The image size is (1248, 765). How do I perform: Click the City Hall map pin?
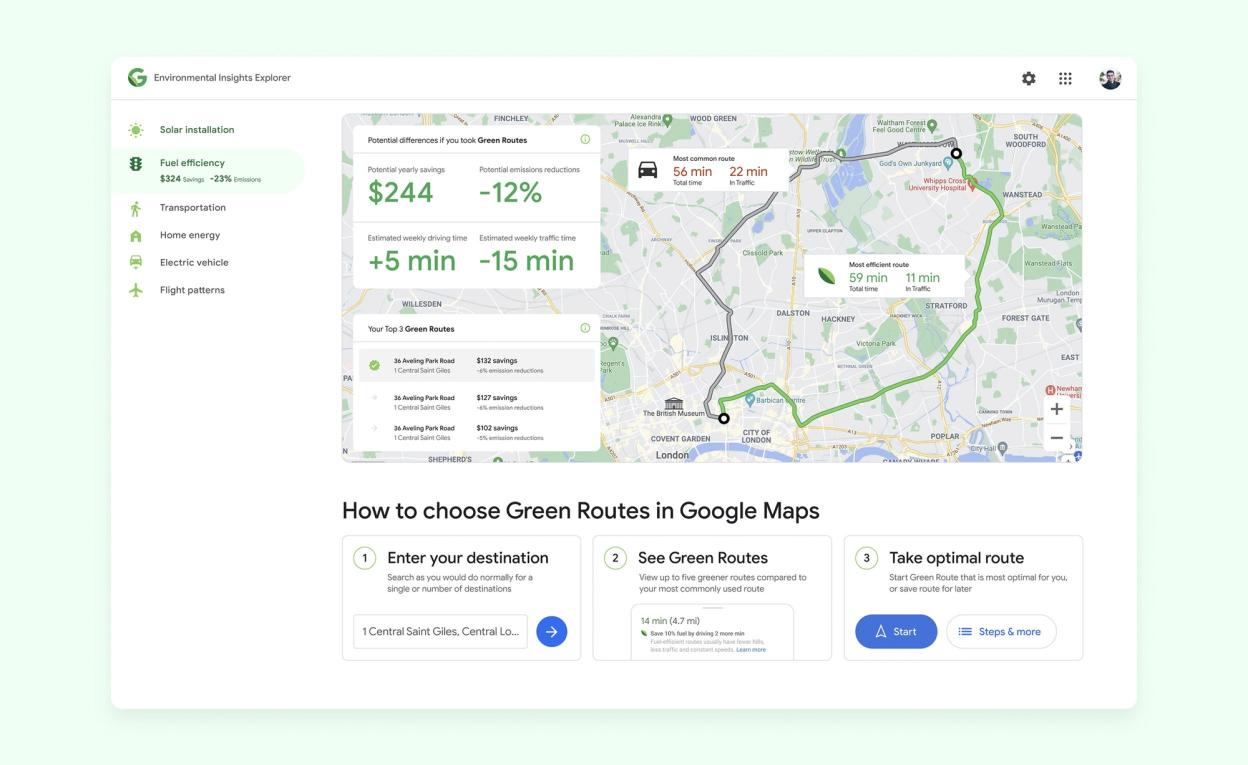point(1003,448)
